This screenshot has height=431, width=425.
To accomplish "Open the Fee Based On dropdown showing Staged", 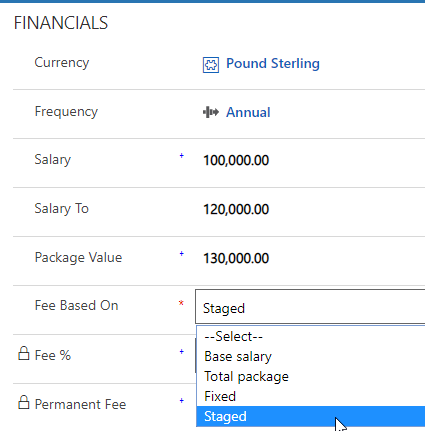I will coord(310,307).
